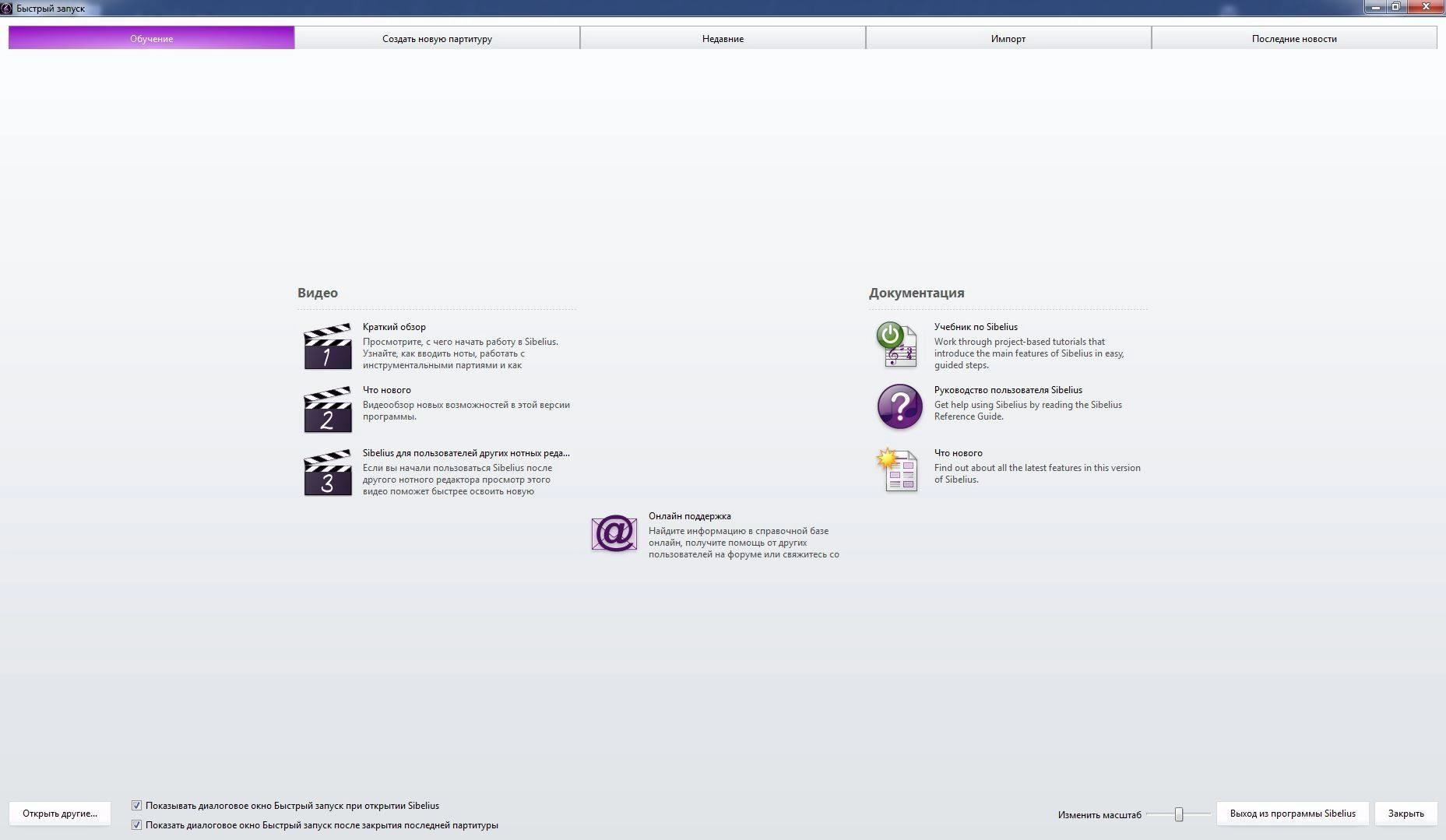Viewport: 1446px width, 840px height.
Task: Click the Видео section heading
Action: pyautogui.click(x=318, y=293)
